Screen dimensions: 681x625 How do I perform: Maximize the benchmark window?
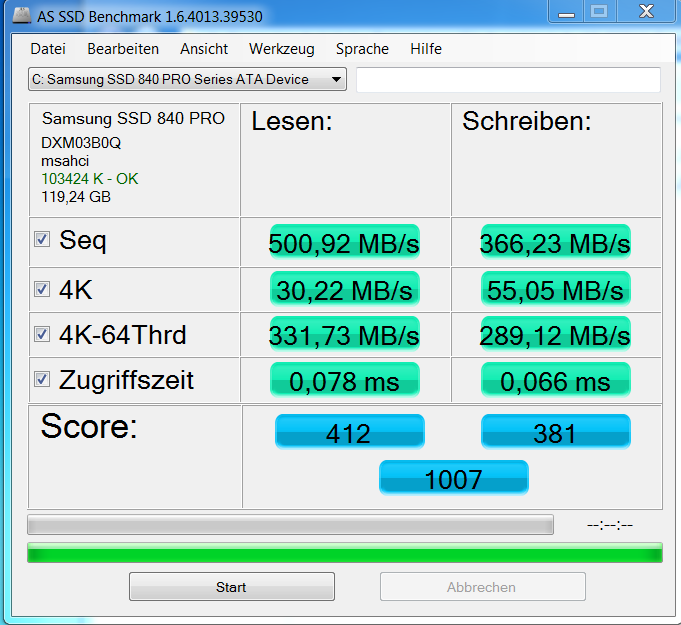tap(599, 12)
